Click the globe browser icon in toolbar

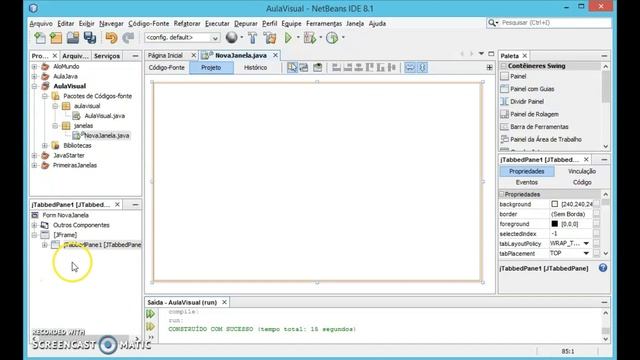(x=231, y=38)
